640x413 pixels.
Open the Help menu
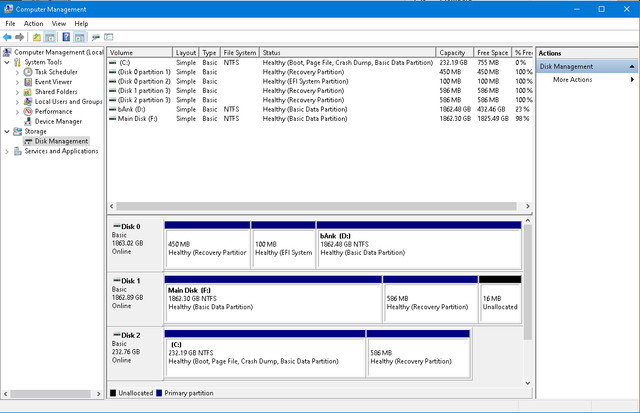81,24
